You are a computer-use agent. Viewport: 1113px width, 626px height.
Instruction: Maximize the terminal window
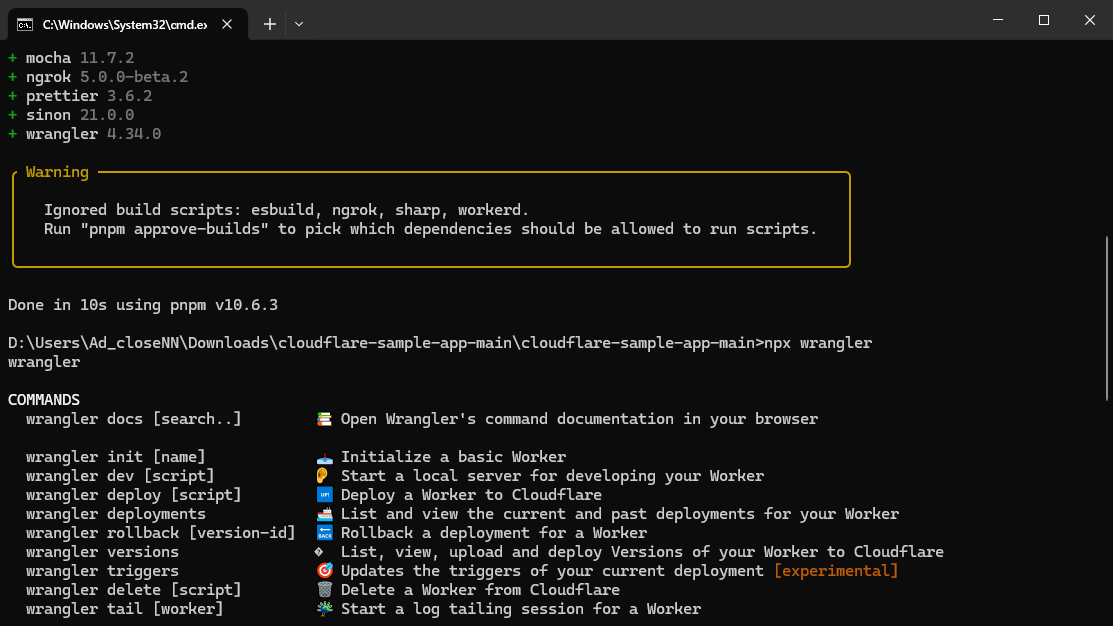coord(1043,20)
